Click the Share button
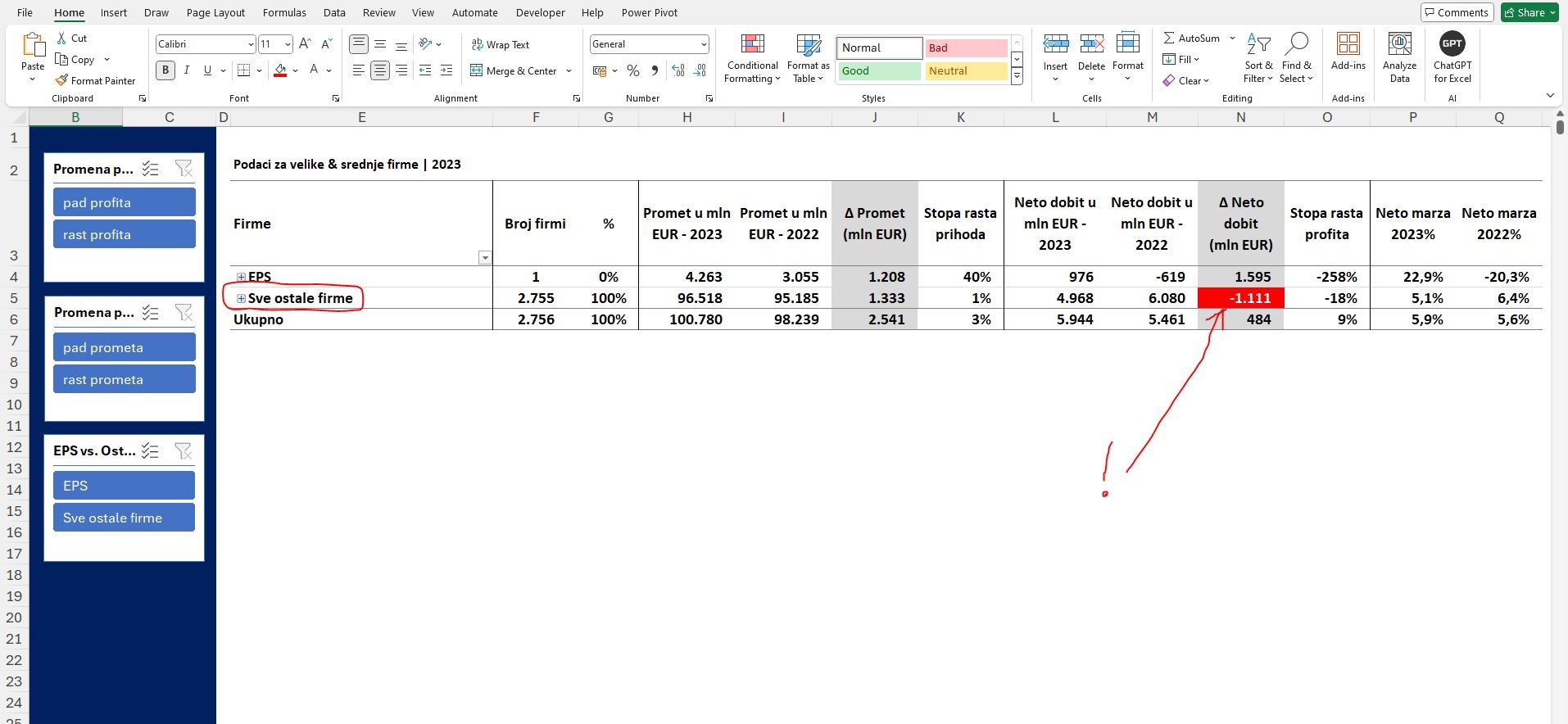The image size is (1568, 724). click(1529, 12)
